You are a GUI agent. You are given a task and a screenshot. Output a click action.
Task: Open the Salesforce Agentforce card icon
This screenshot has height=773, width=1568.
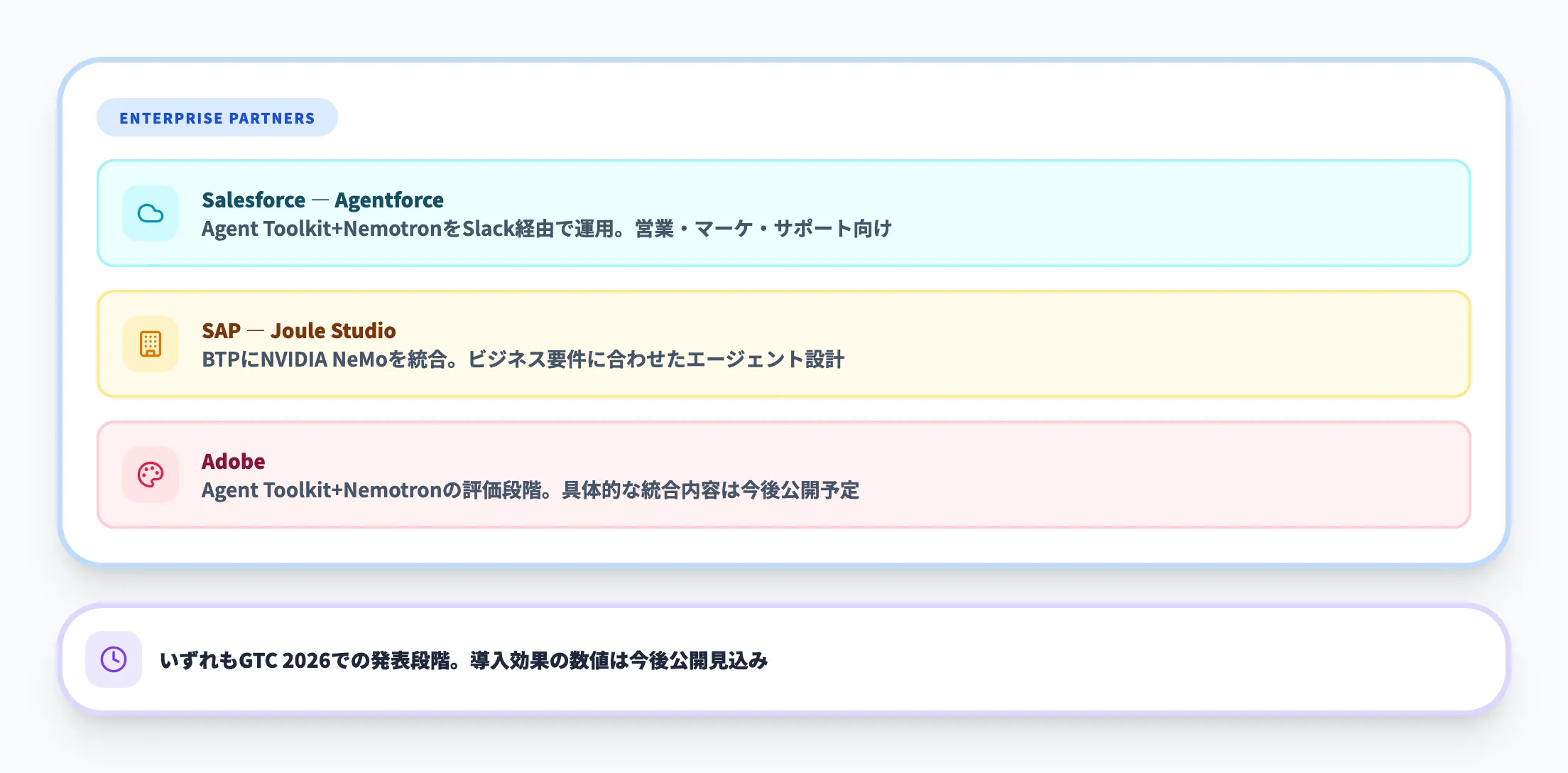pos(150,214)
